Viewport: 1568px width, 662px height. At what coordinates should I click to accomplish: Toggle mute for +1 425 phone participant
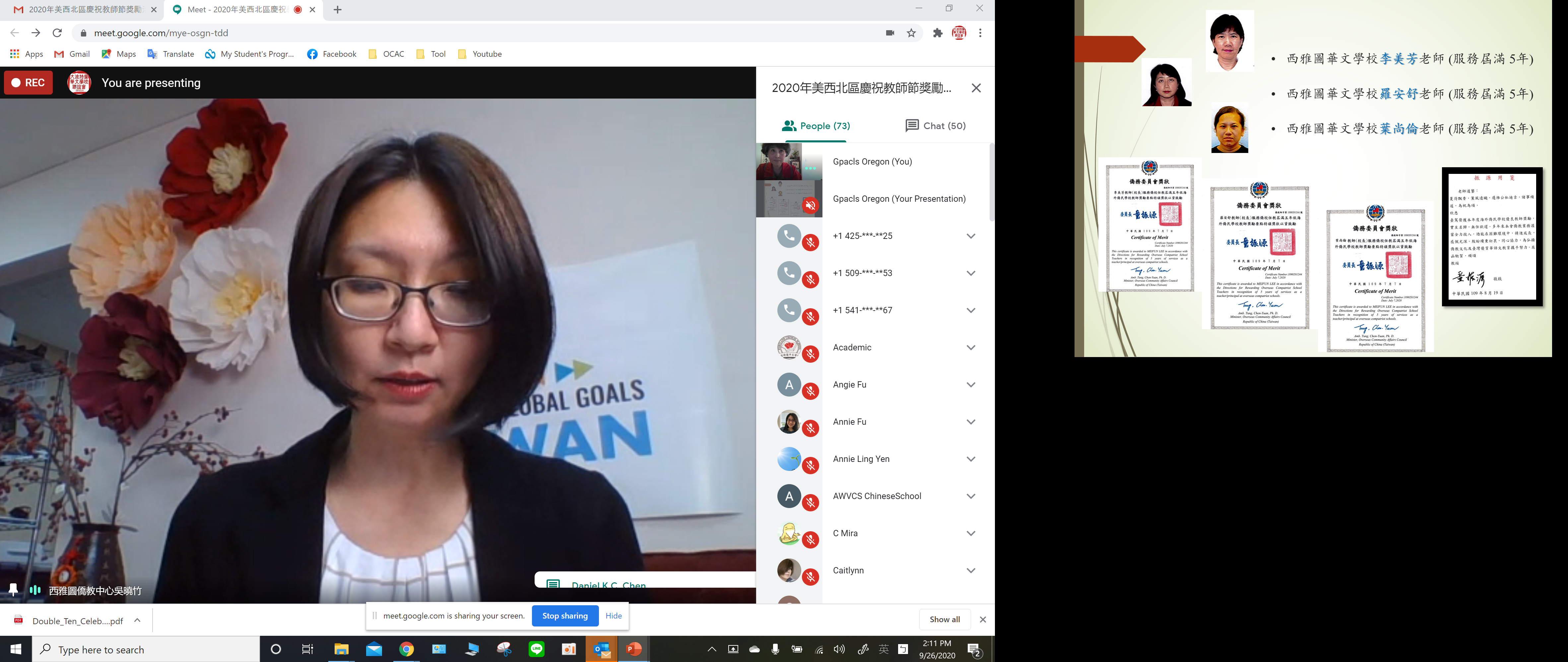click(x=810, y=243)
